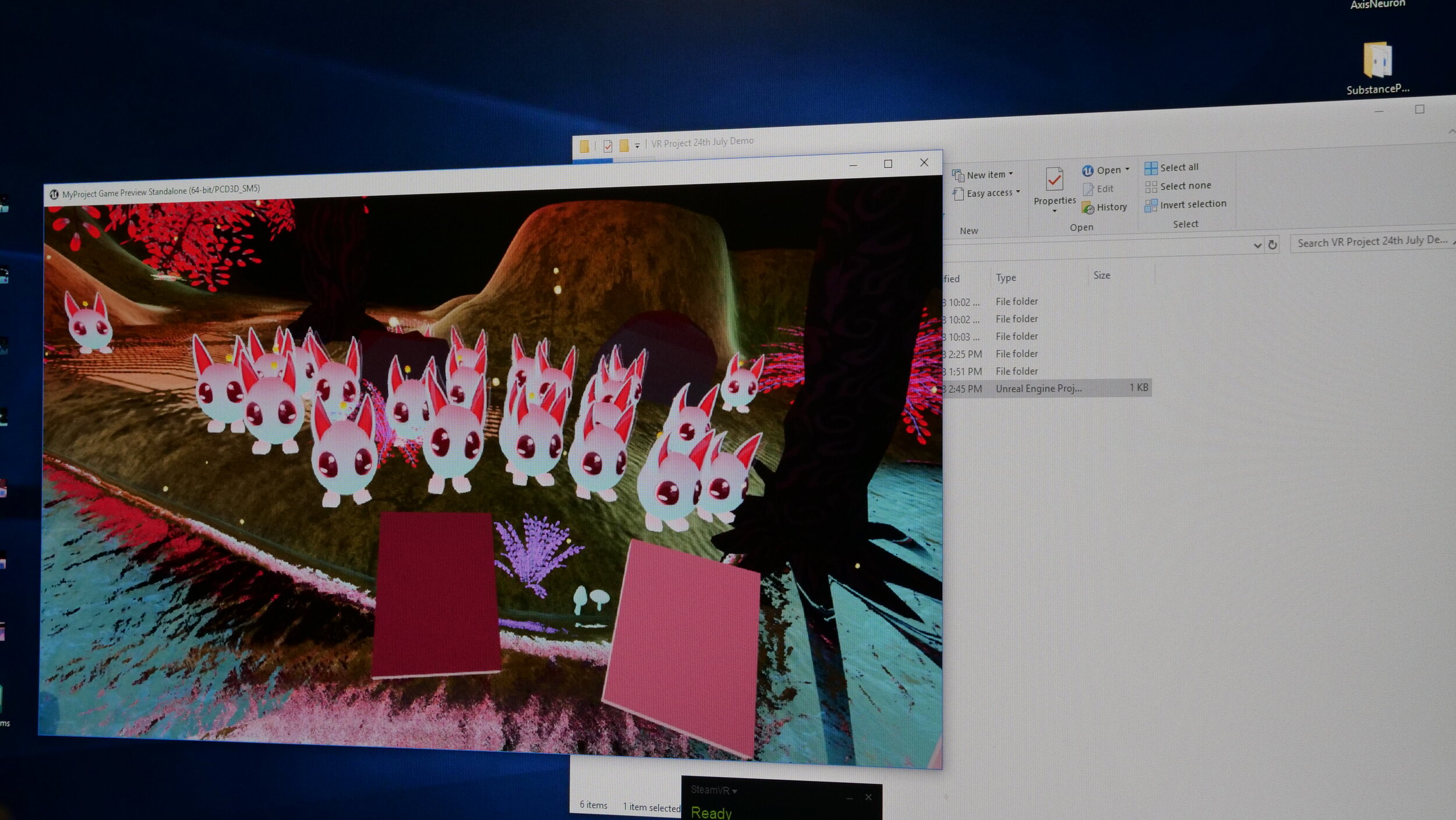Select the File folder row dated 2:25 PM
The width and height of the screenshot is (1456, 820).
coord(1047,354)
